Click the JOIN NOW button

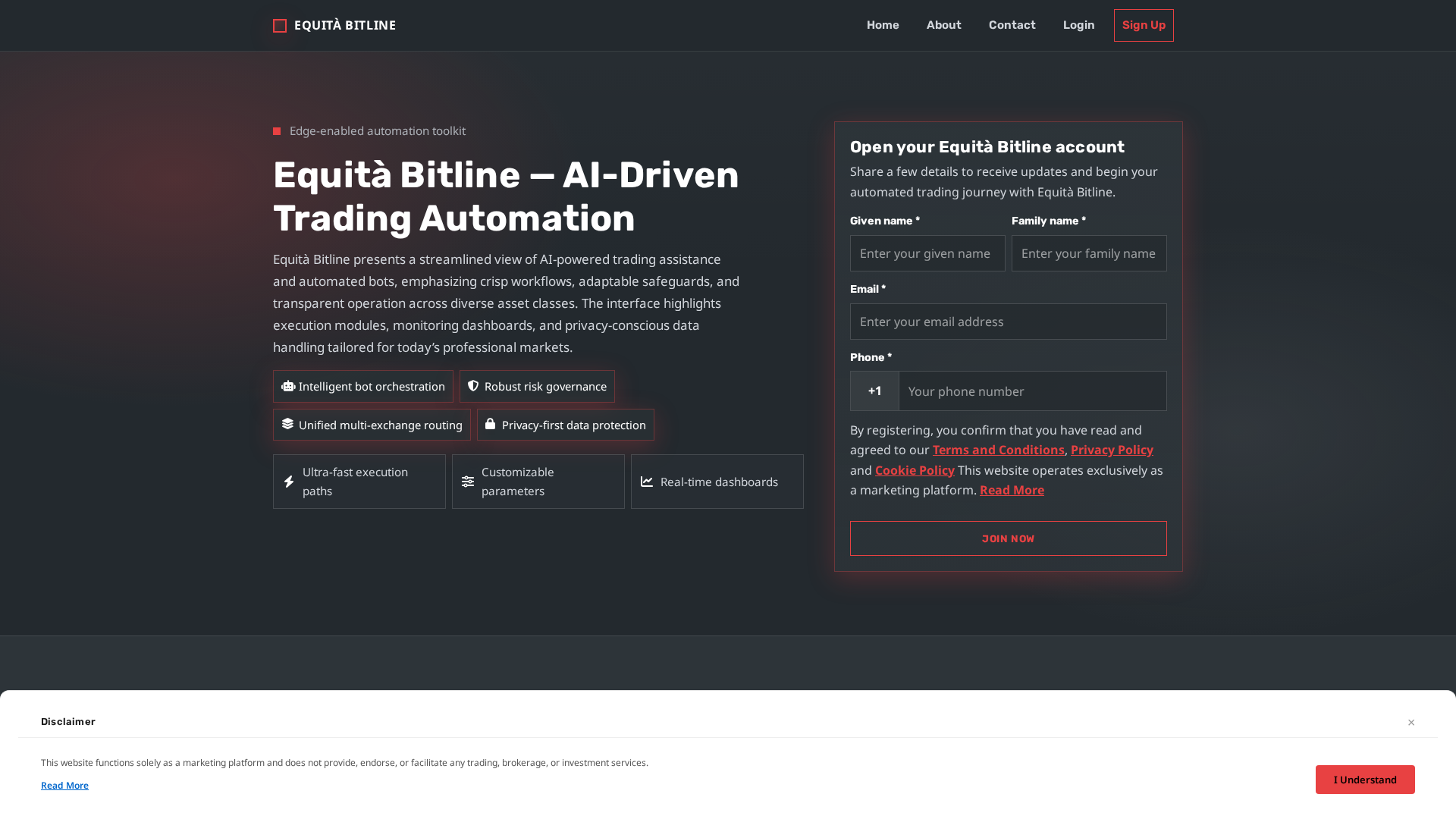click(1008, 538)
